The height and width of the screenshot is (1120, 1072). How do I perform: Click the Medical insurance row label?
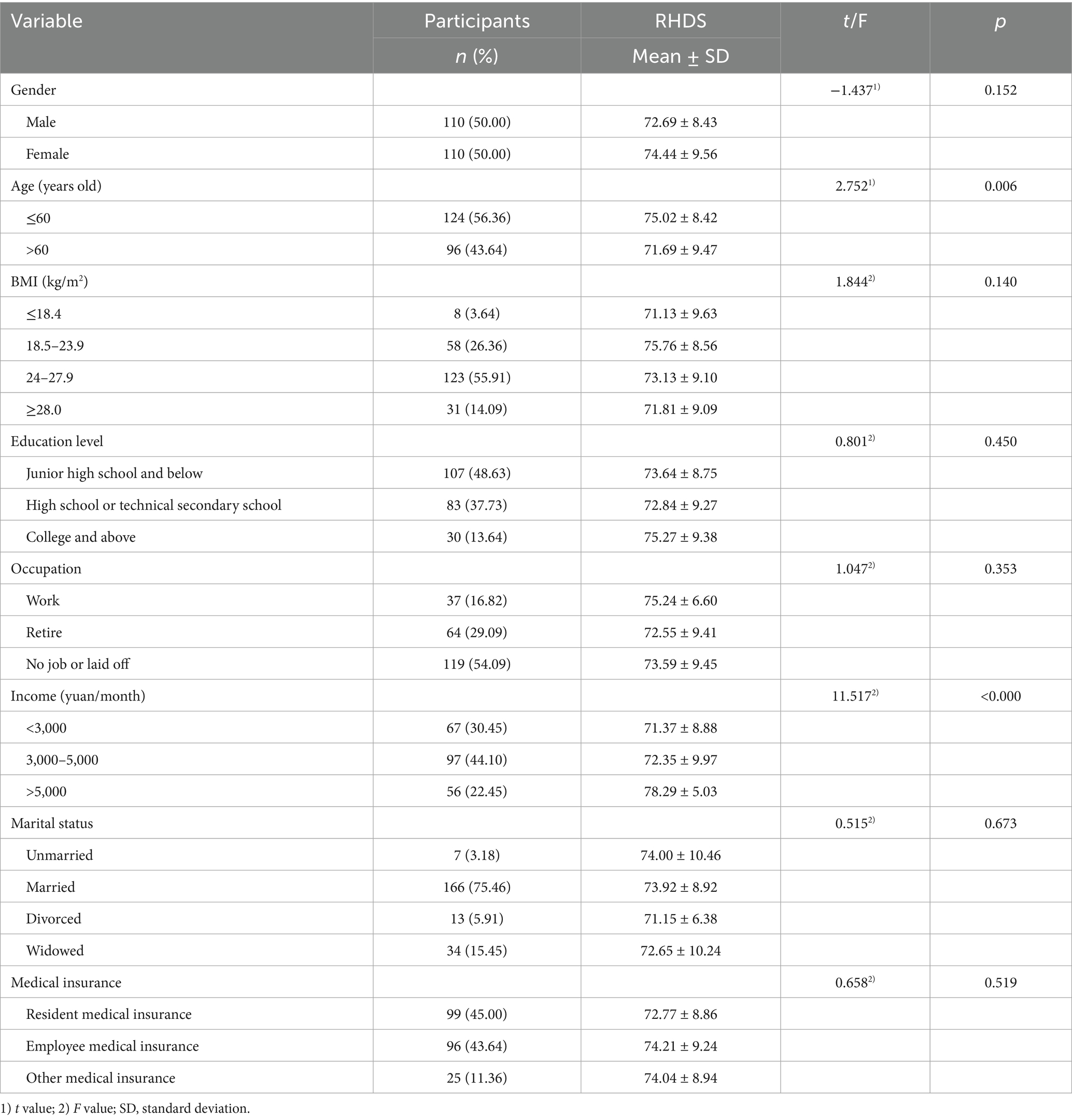[x=66, y=982]
